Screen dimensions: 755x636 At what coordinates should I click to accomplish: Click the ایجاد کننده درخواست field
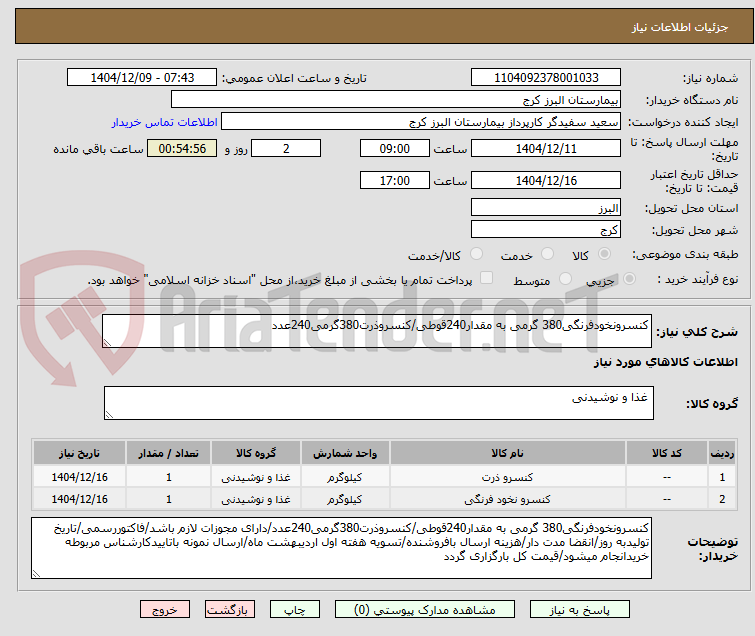click(x=421, y=122)
